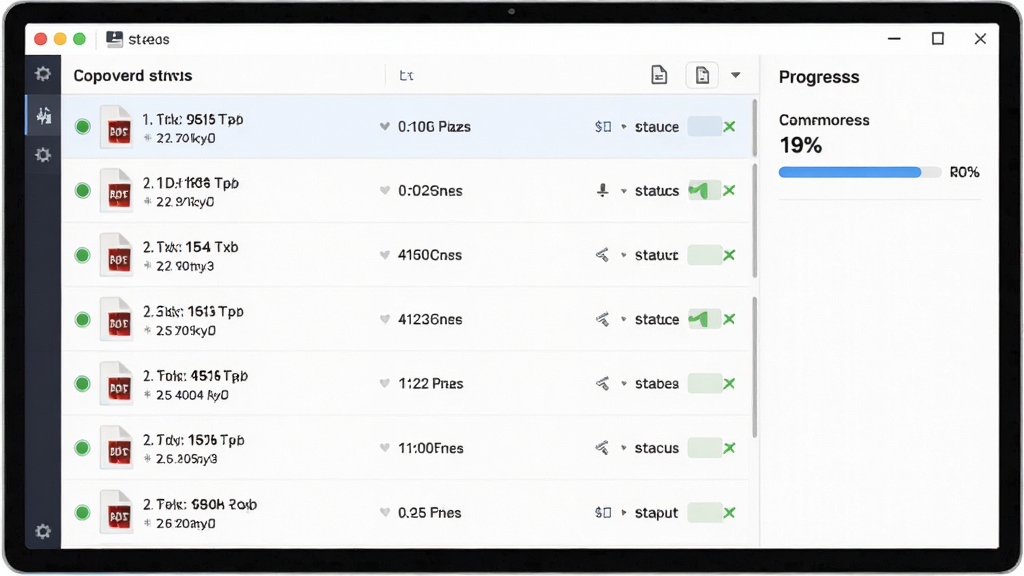Click the bordered file icon button in header
The height and width of the screenshot is (576, 1024).
pyautogui.click(x=702, y=75)
